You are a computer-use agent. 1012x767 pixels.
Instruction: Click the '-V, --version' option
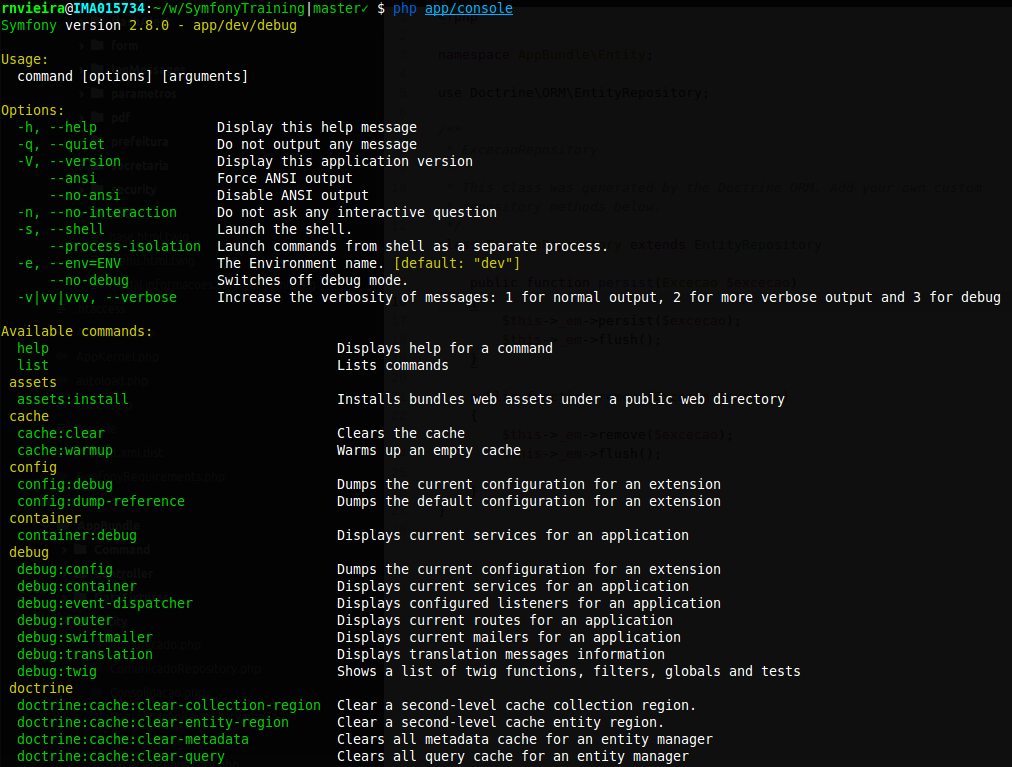click(x=69, y=161)
